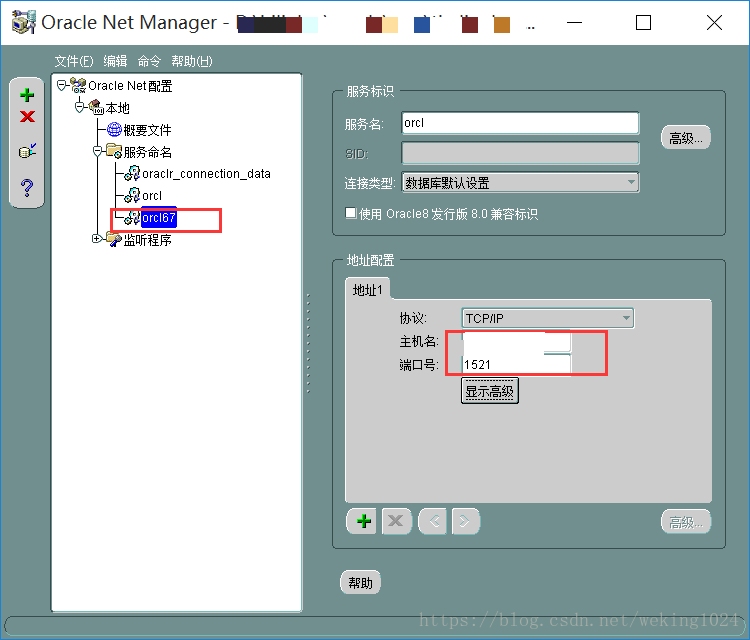Viewport: 750px width, 640px height.
Task: Click the orcl67 service icon
Action: 132,218
